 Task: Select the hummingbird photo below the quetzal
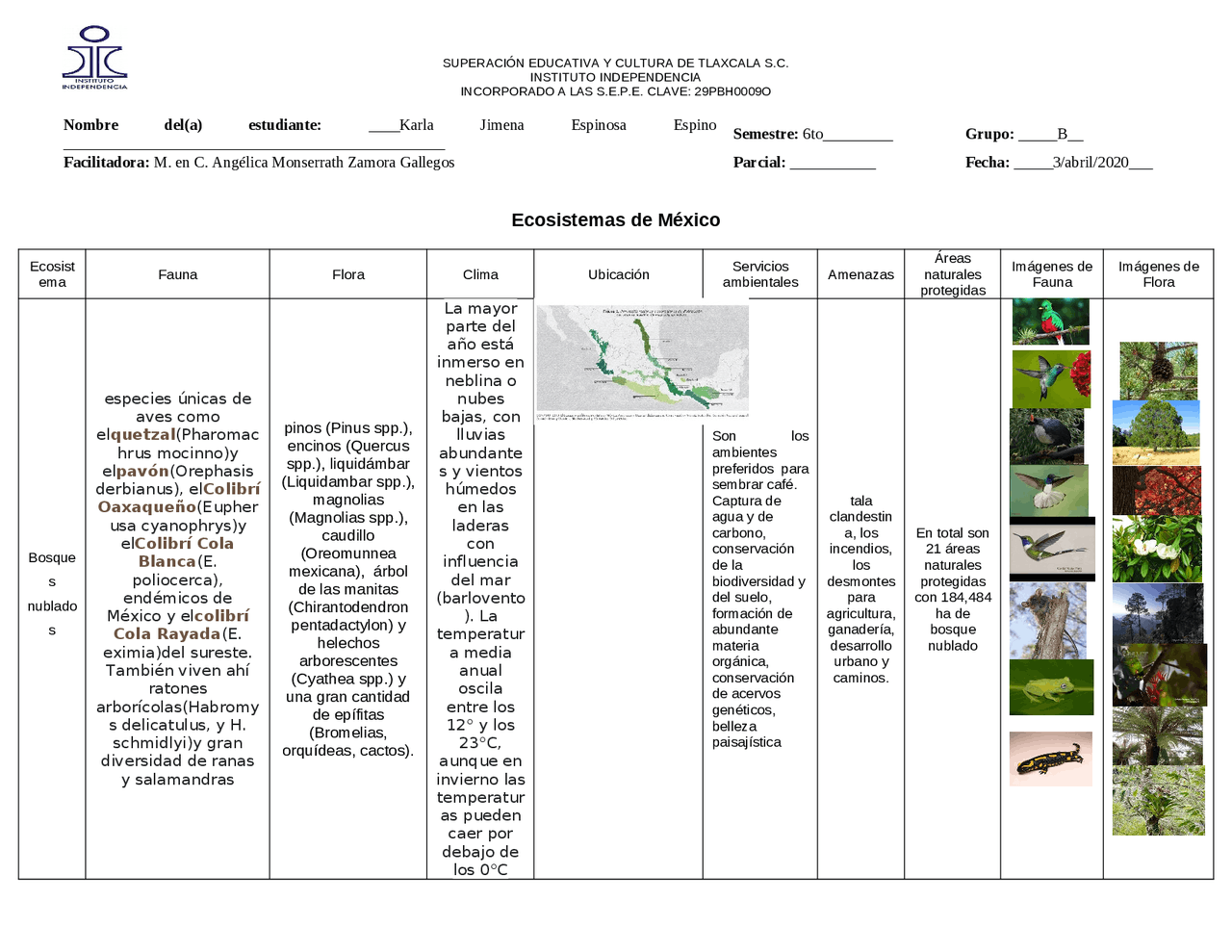click(1051, 379)
